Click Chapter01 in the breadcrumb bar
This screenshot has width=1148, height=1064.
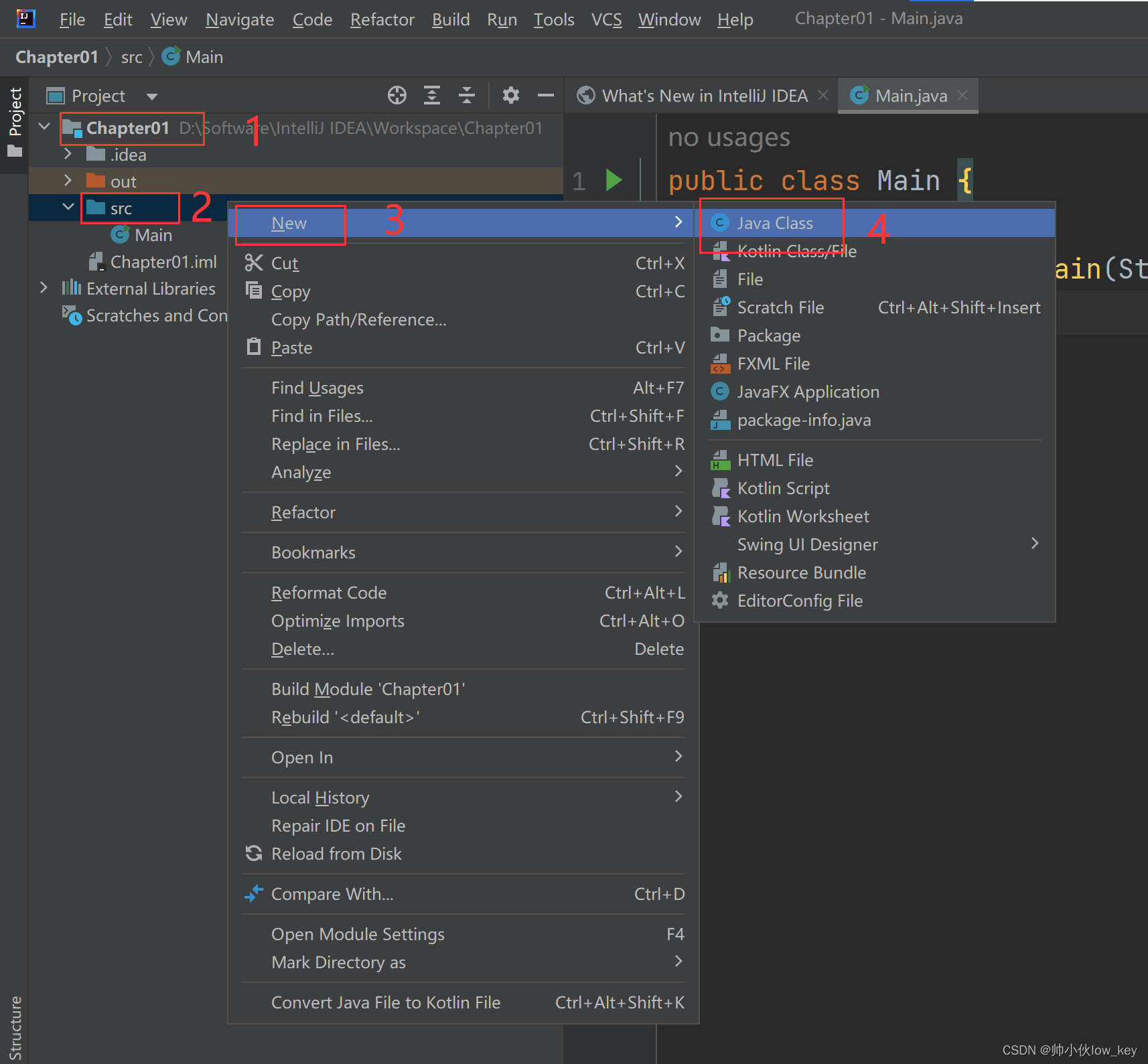pos(57,58)
